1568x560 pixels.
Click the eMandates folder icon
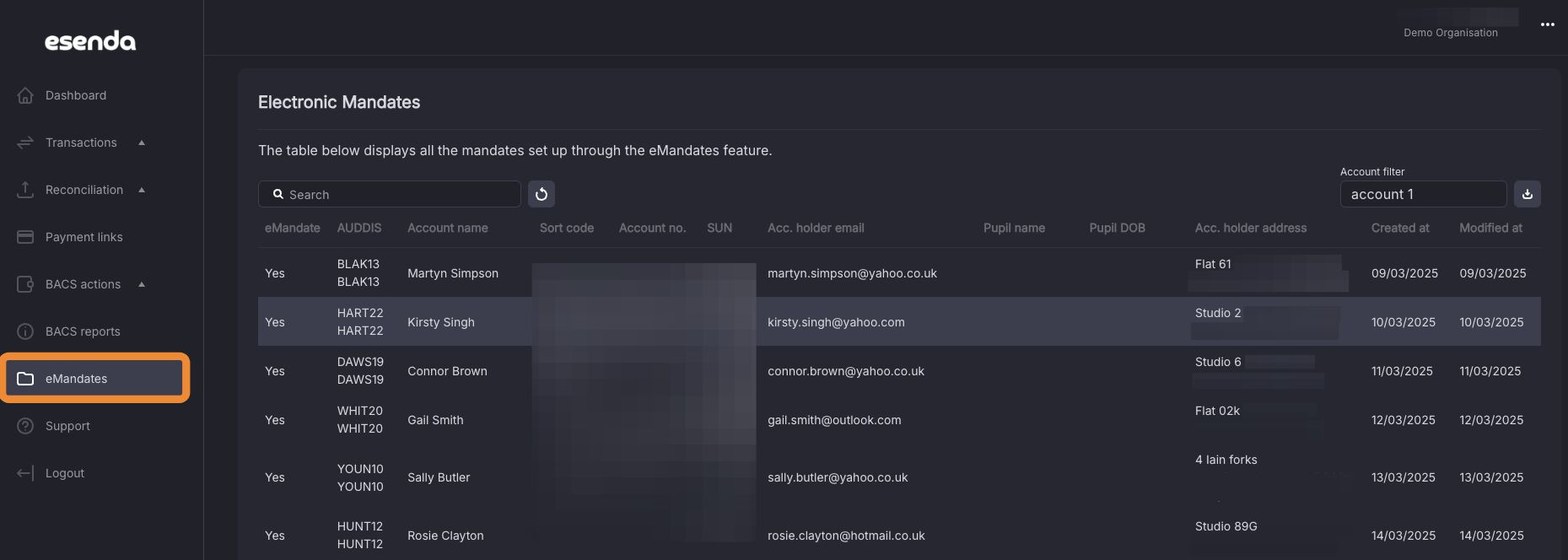(x=25, y=379)
